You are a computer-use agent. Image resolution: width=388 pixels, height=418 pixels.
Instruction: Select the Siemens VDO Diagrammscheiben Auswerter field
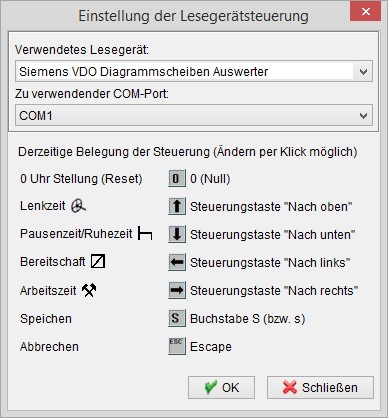click(x=194, y=72)
